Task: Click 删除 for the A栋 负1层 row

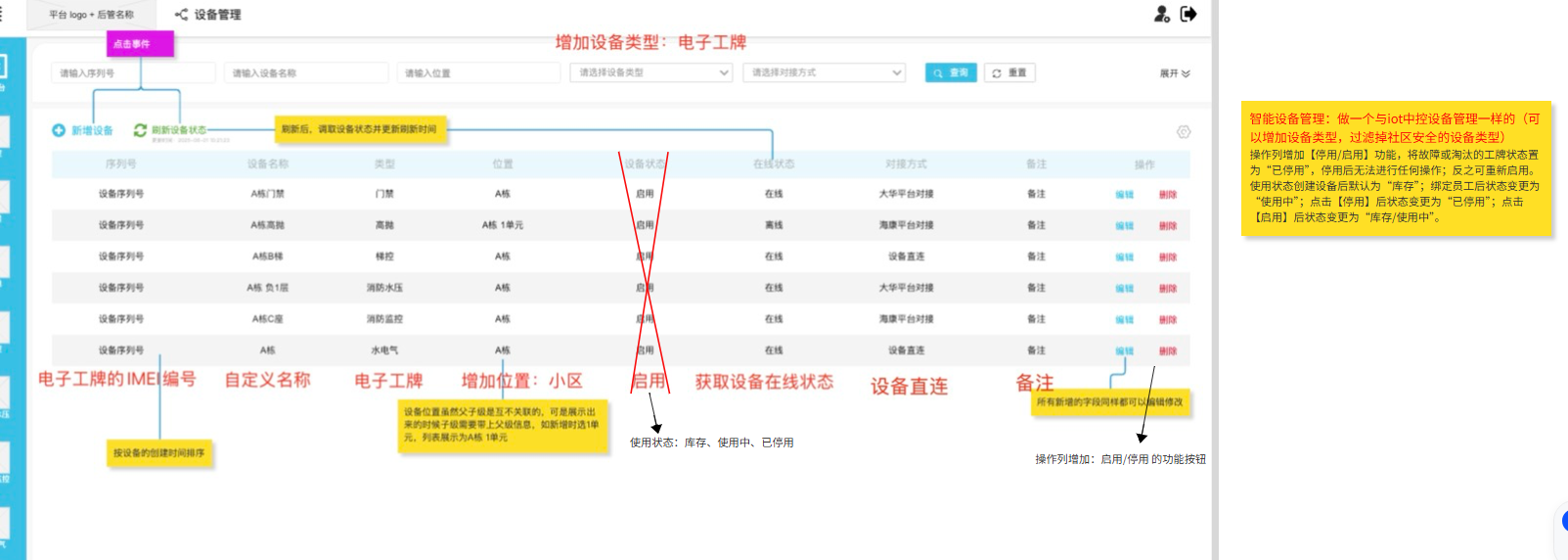Action: point(1168,289)
